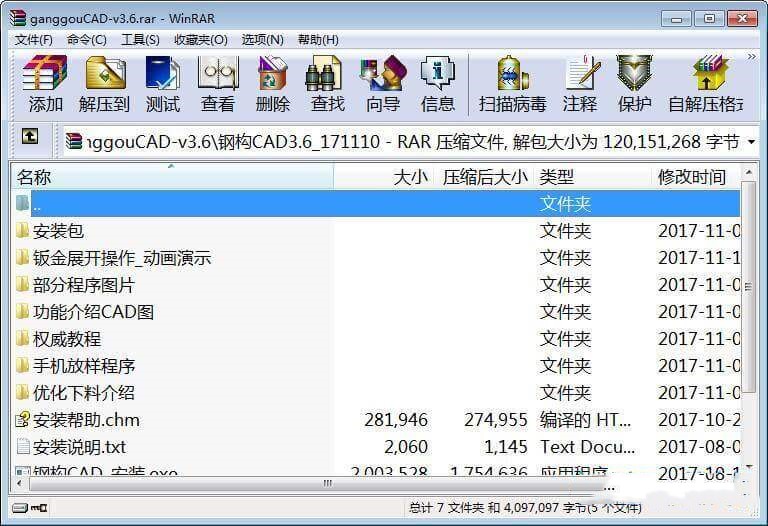The width and height of the screenshot is (768, 526).
Task: Click the parent '..' folder icon
Action: [x=22, y=203]
